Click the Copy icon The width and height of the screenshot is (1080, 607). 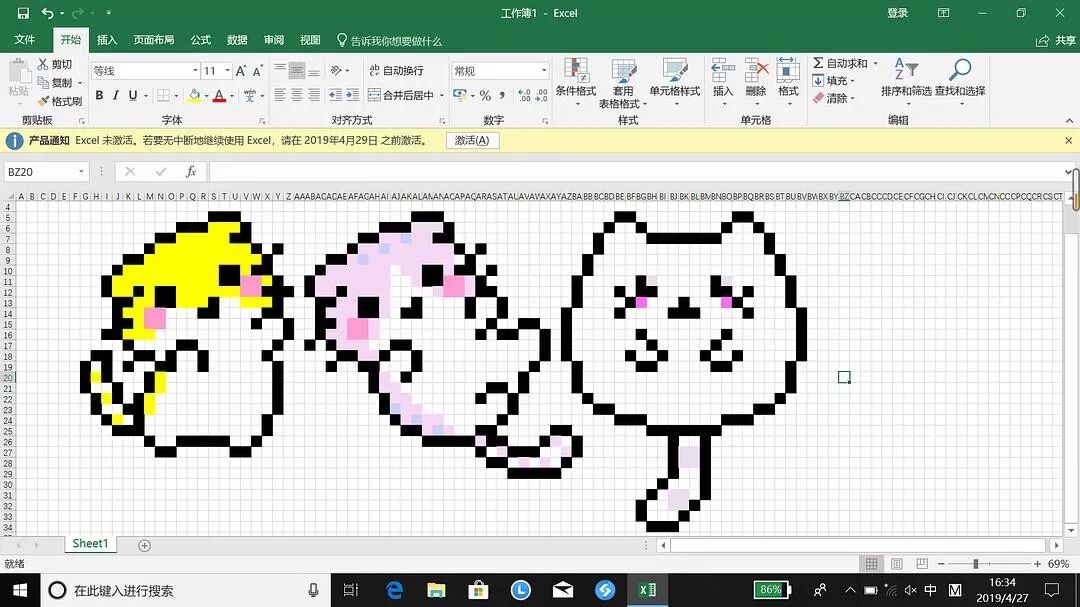(43, 82)
